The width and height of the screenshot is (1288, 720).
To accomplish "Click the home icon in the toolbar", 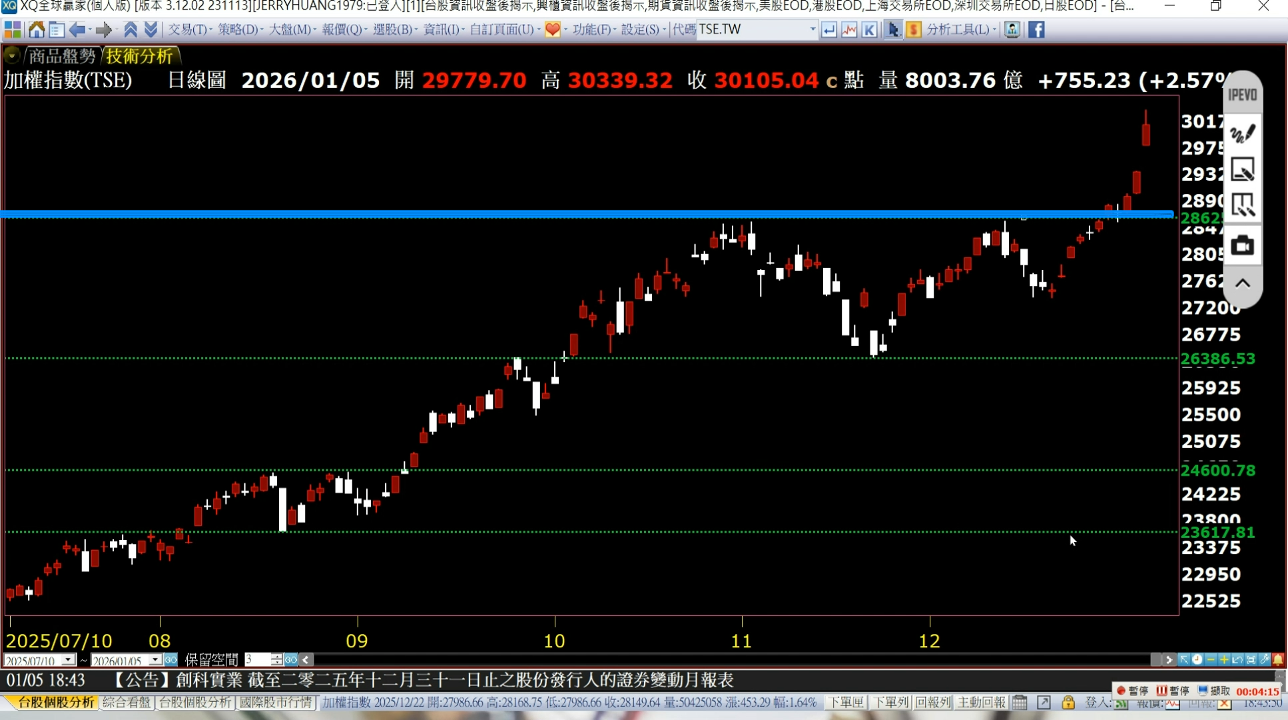I will [36, 30].
